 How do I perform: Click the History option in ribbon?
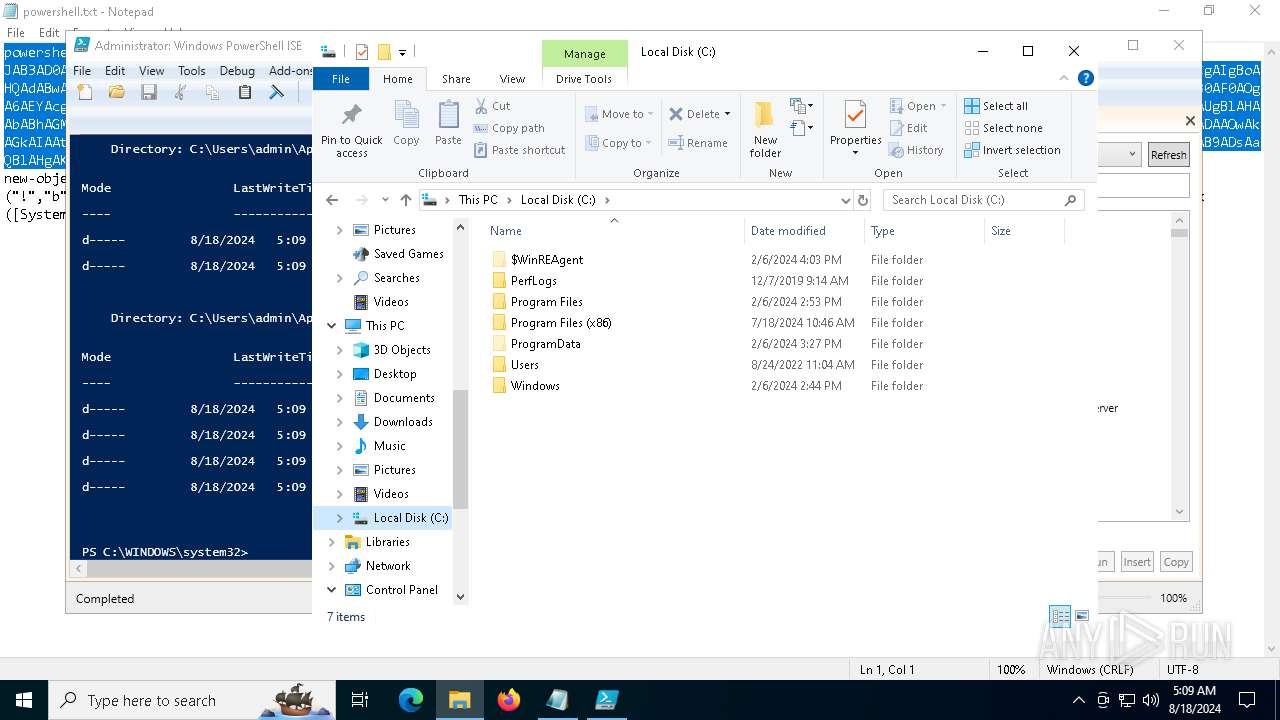[x=916, y=150]
